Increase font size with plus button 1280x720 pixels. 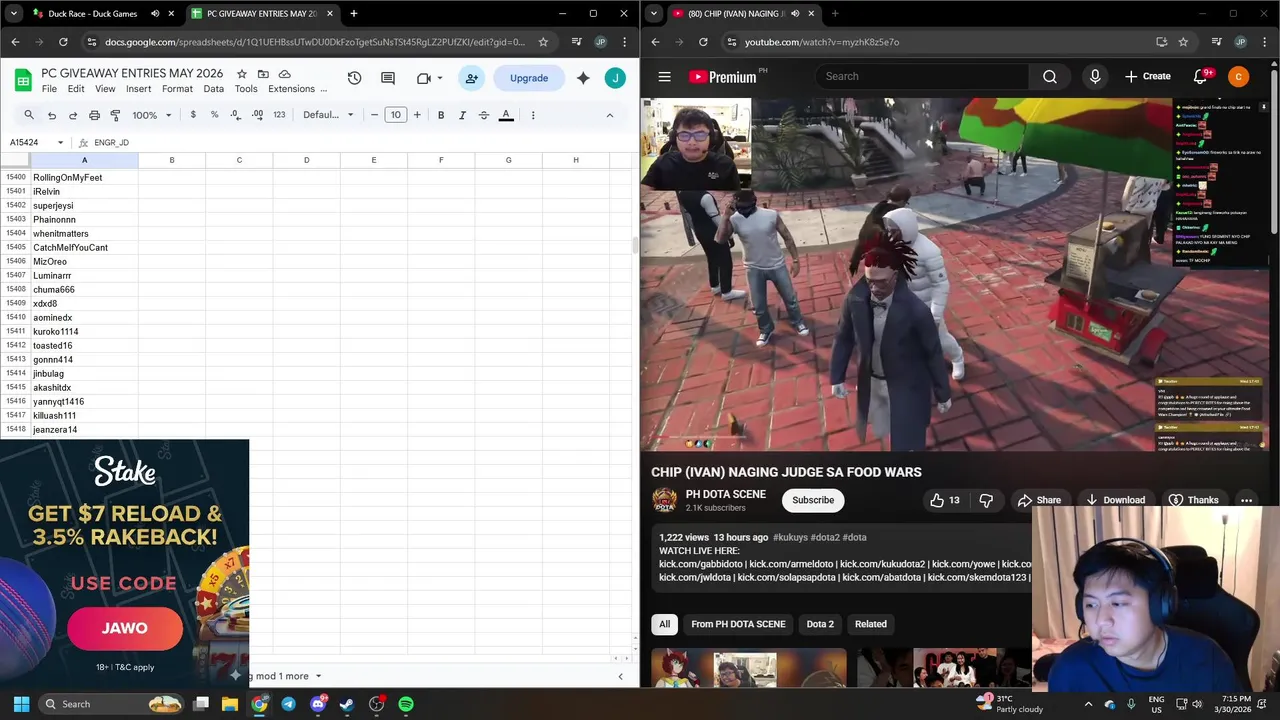pyautogui.click(x=417, y=115)
